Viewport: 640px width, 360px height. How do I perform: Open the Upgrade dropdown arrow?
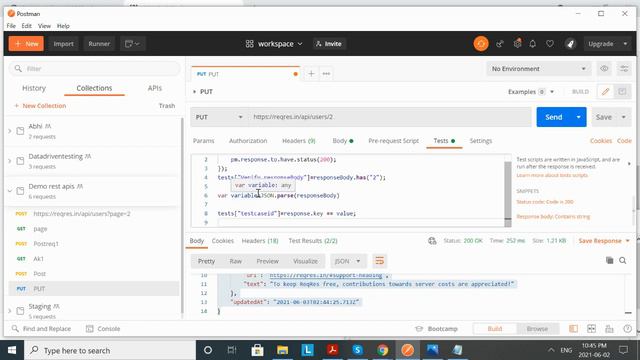pyautogui.click(x=625, y=44)
